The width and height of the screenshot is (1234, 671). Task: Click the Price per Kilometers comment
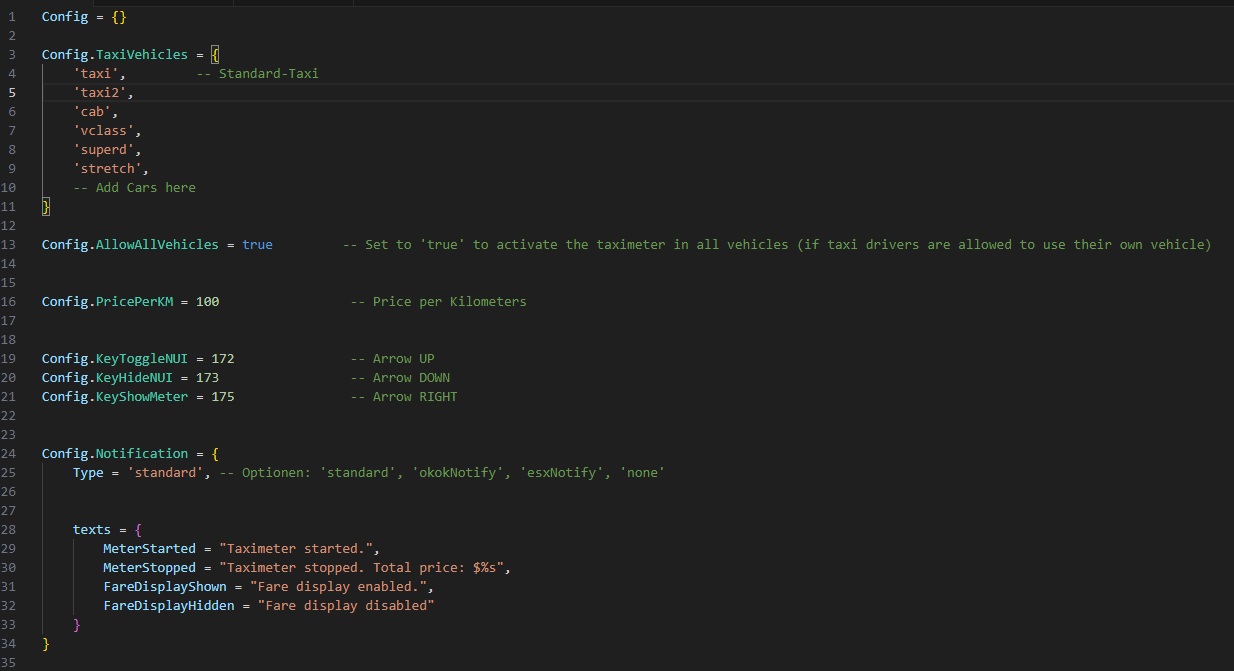(x=438, y=302)
